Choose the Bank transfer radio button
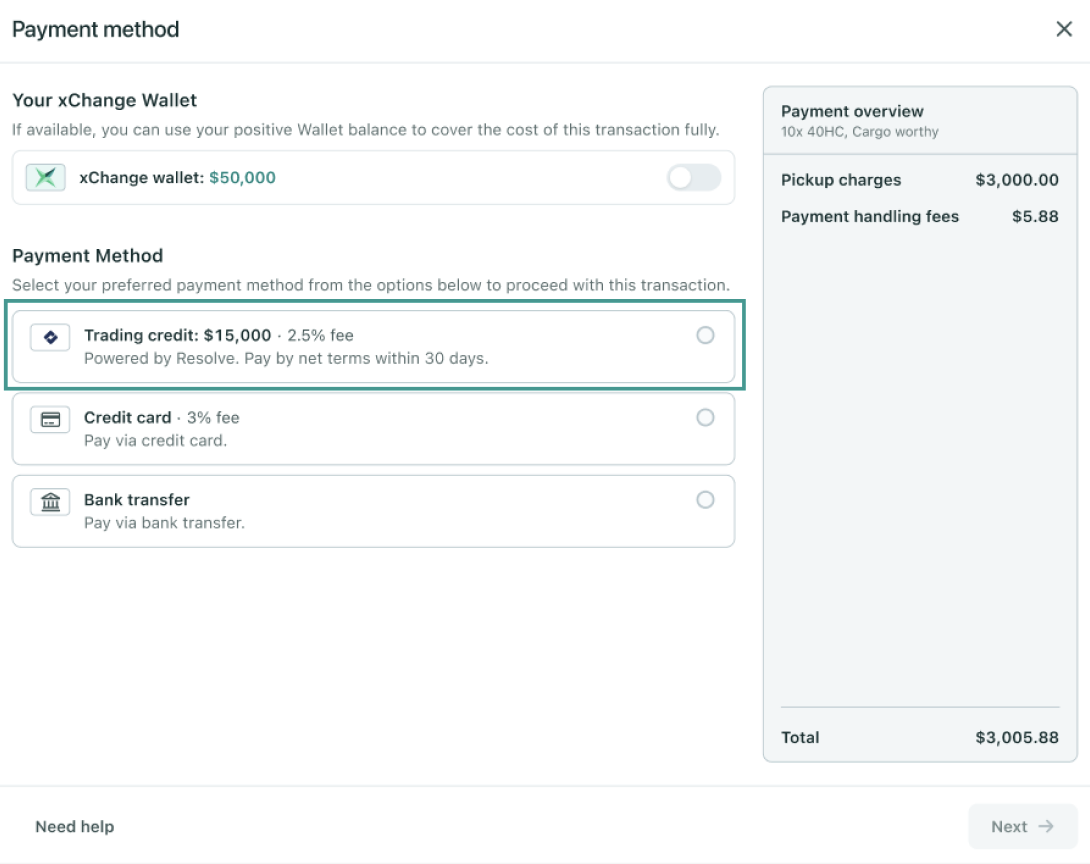Viewport: 1090px width, 864px height. (x=705, y=499)
